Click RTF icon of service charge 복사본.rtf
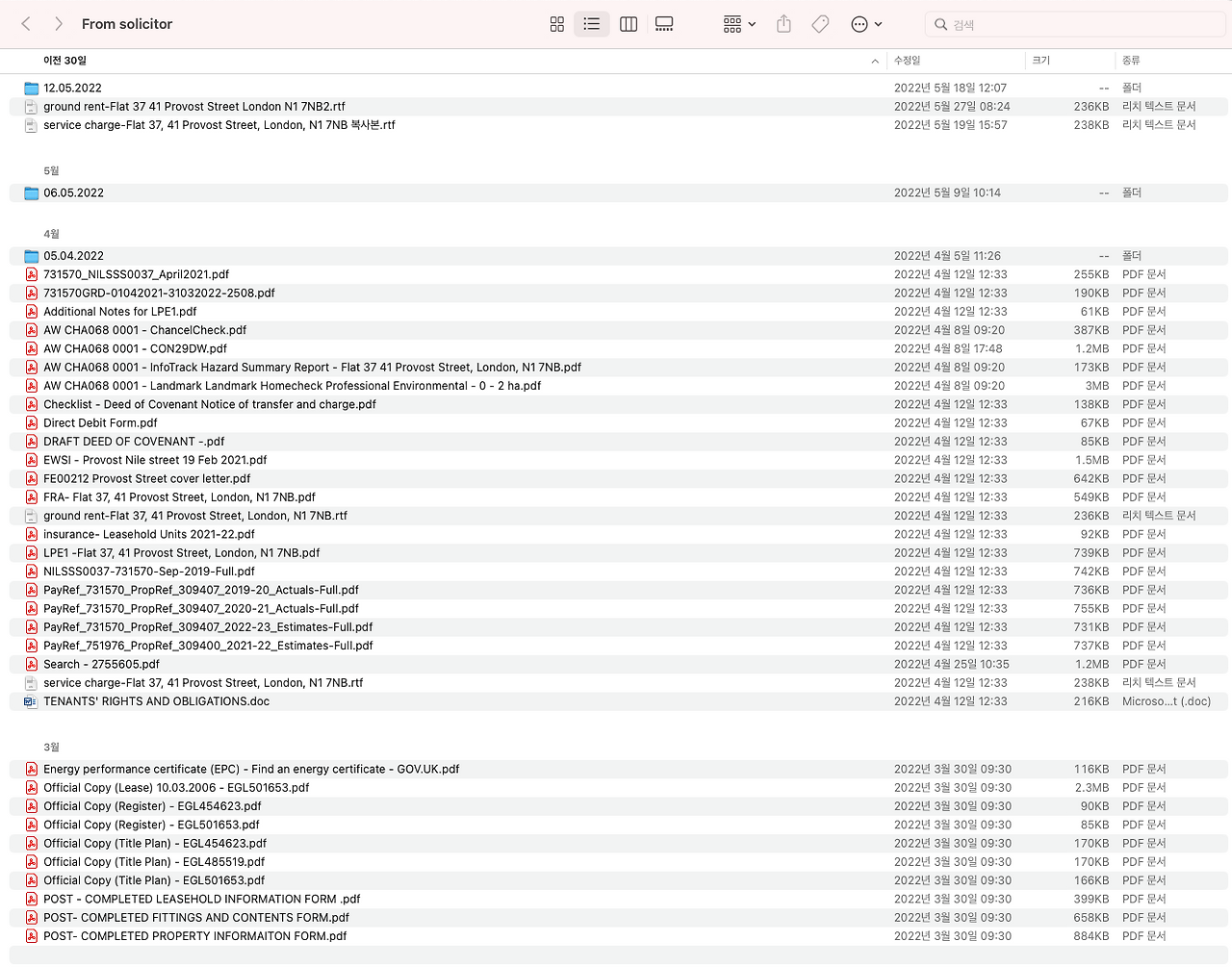The height and width of the screenshot is (967, 1232). click(32, 125)
